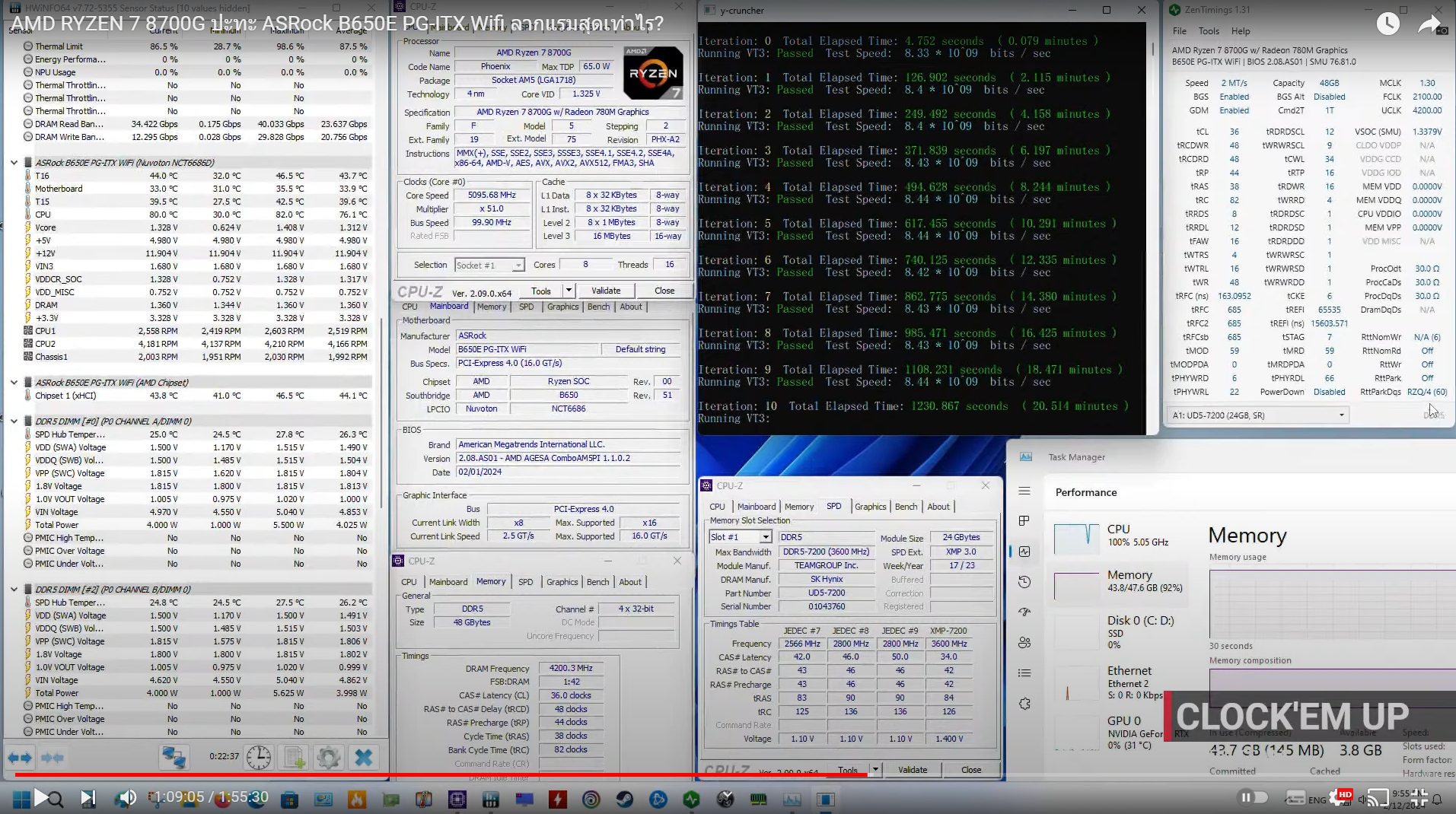The height and width of the screenshot is (814, 1456).
Task: Open ZenTimings Help menu
Action: click(x=1241, y=31)
